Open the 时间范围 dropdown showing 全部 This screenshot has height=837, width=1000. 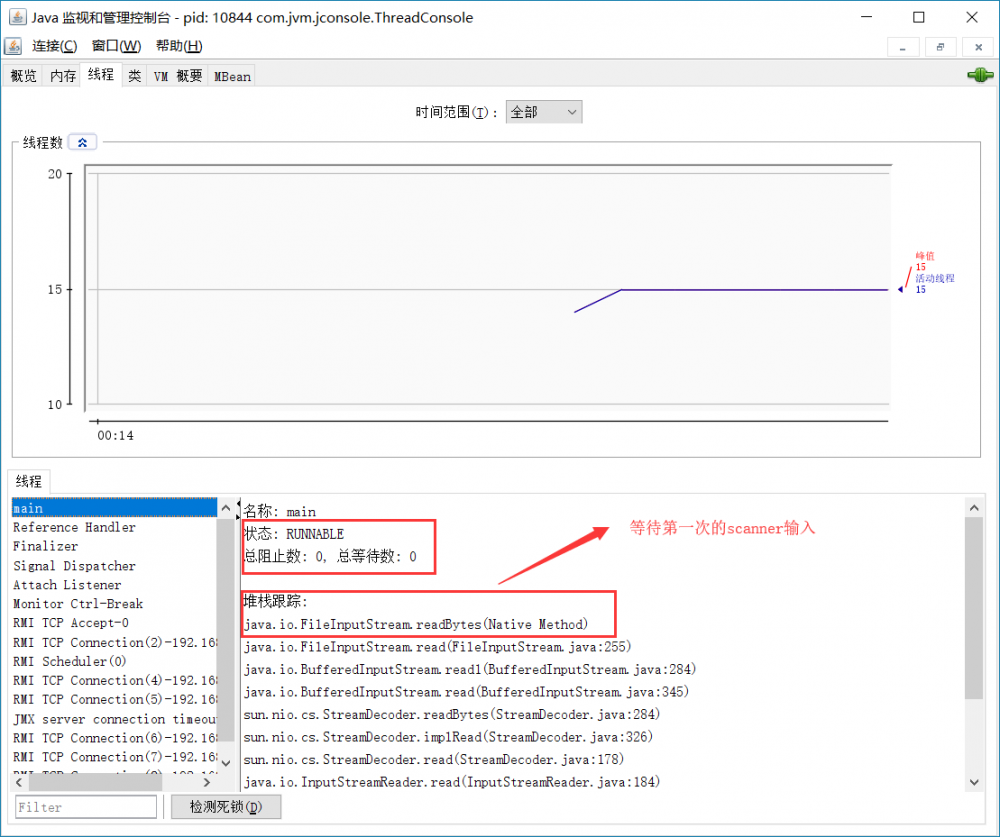[543, 111]
